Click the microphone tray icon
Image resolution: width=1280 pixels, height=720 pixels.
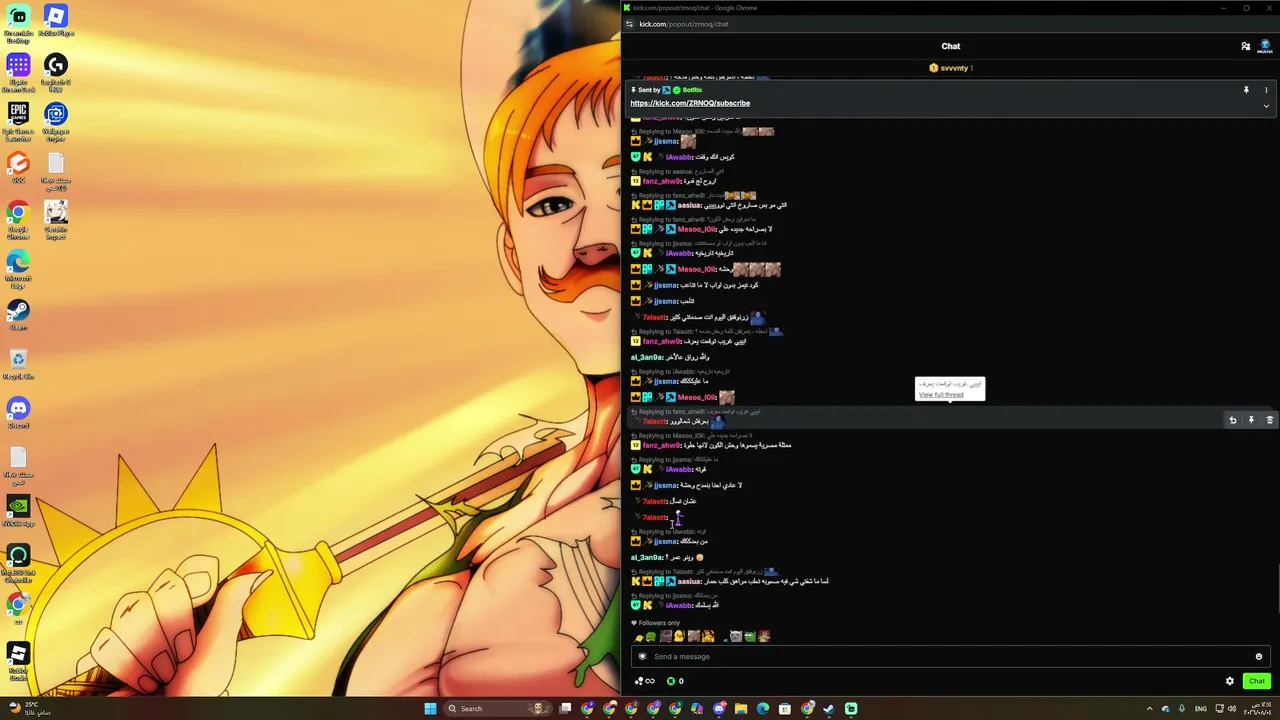pyautogui.click(x=1182, y=708)
